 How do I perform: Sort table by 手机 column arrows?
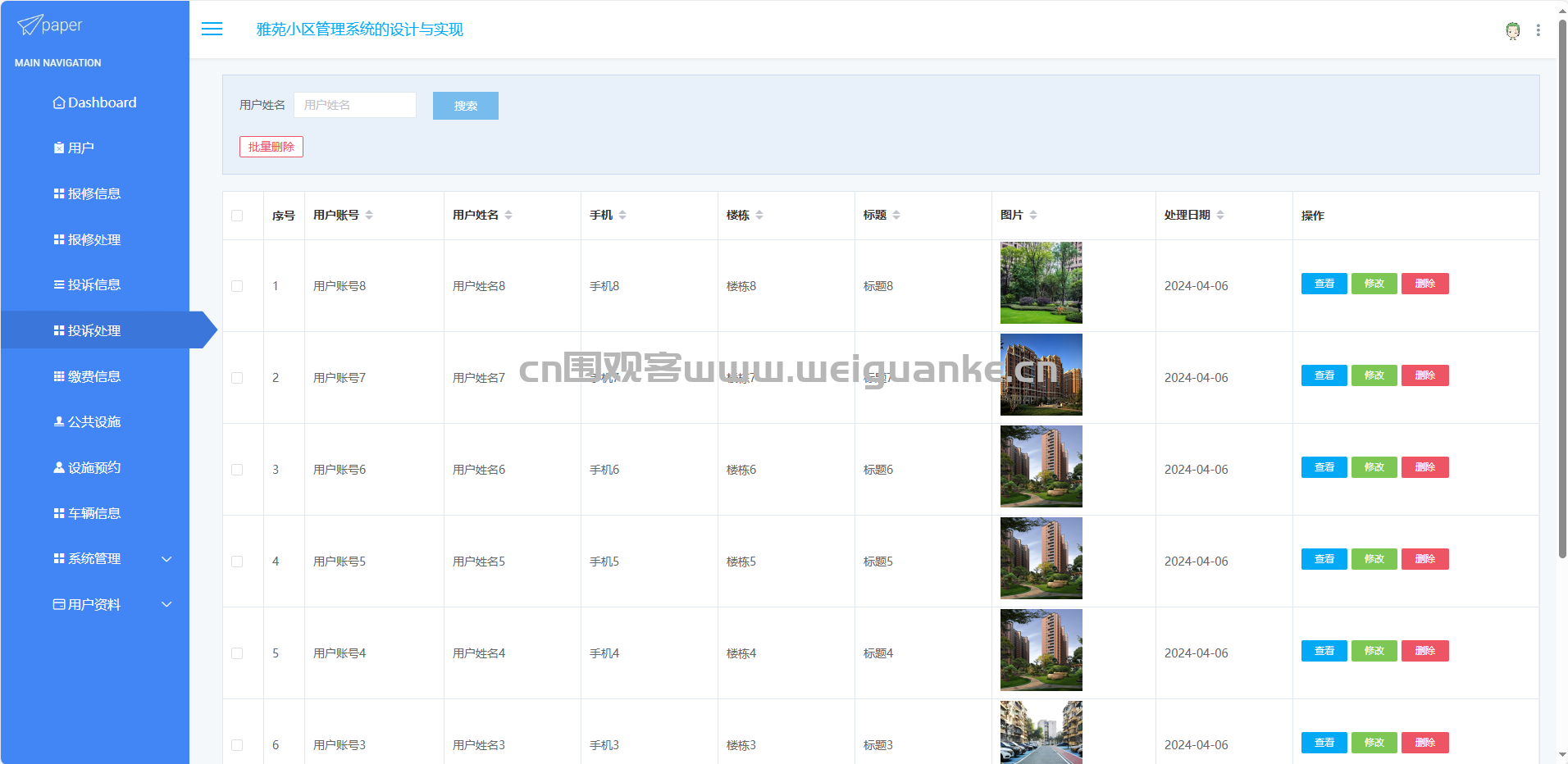coord(622,215)
